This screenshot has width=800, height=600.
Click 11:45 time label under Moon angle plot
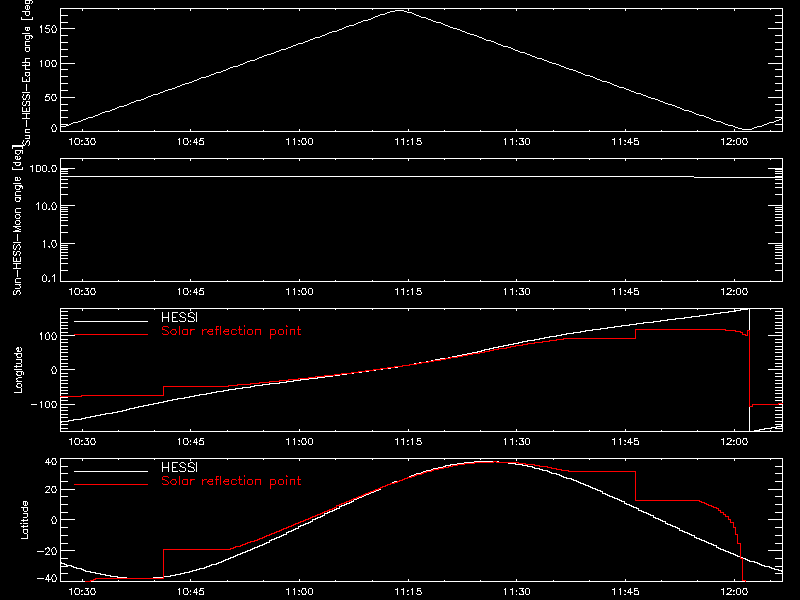click(x=626, y=292)
